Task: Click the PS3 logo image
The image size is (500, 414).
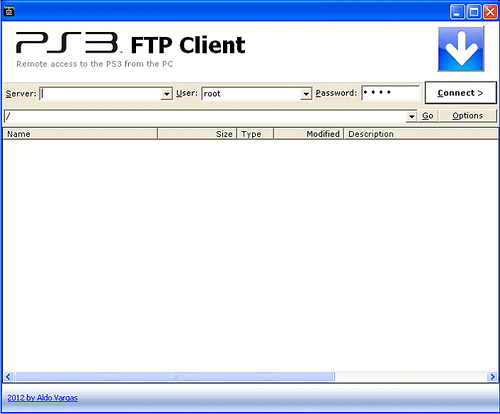Action: coord(68,43)
